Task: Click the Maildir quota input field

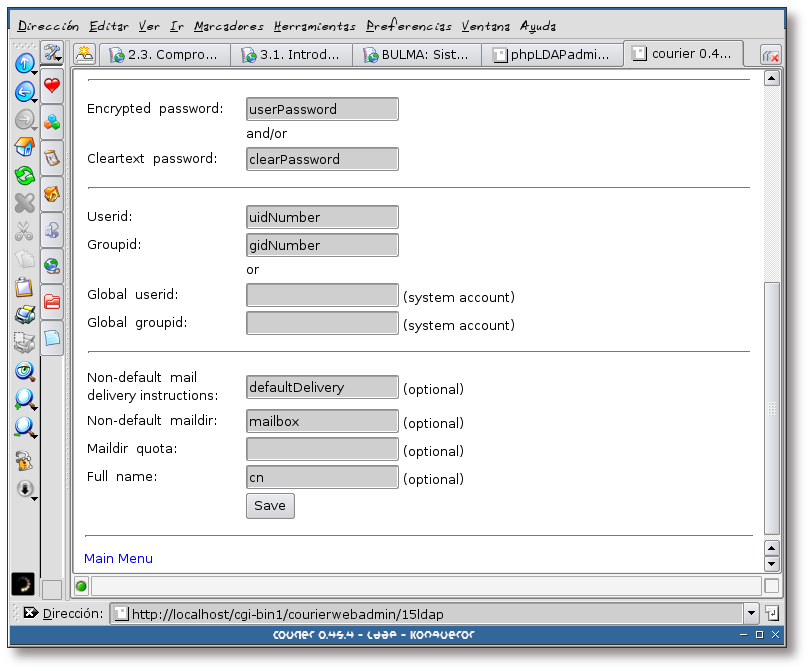Action: click(322, 450)
